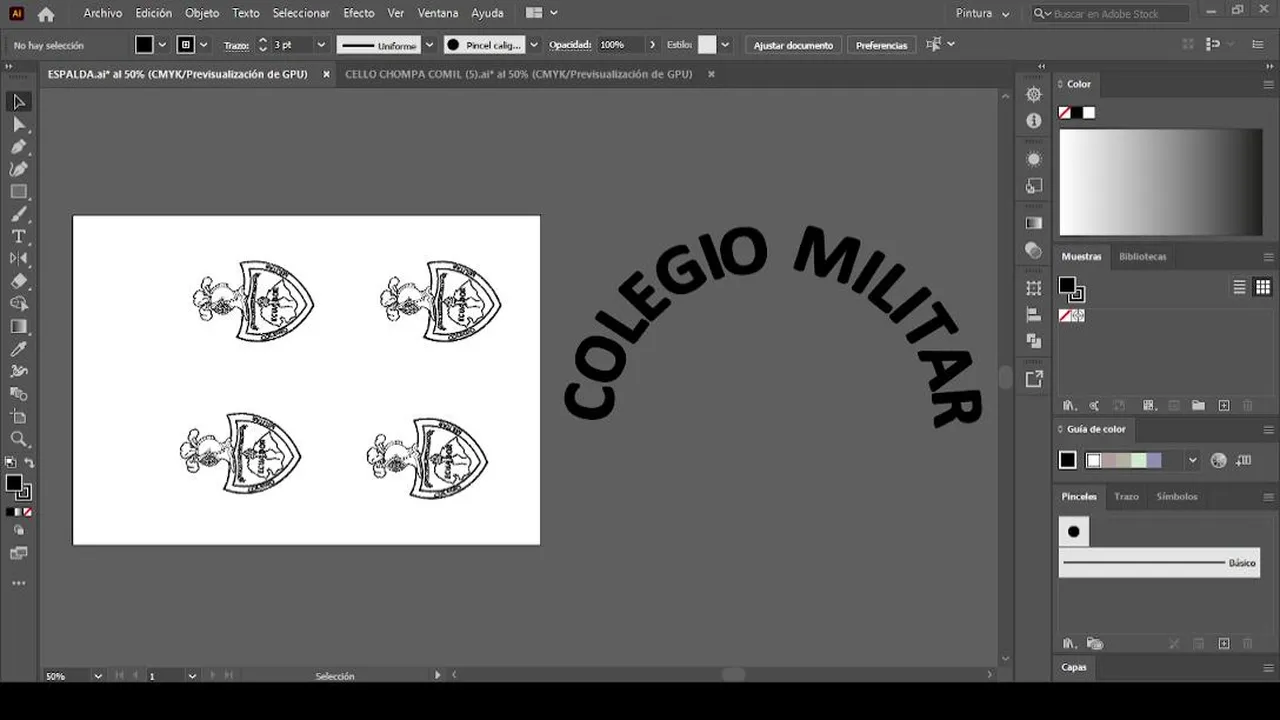The width and height of the screenshot is (1280, 720).
Task: Open the Transparency panel dock icon
Action: [x=1034, y=250]
